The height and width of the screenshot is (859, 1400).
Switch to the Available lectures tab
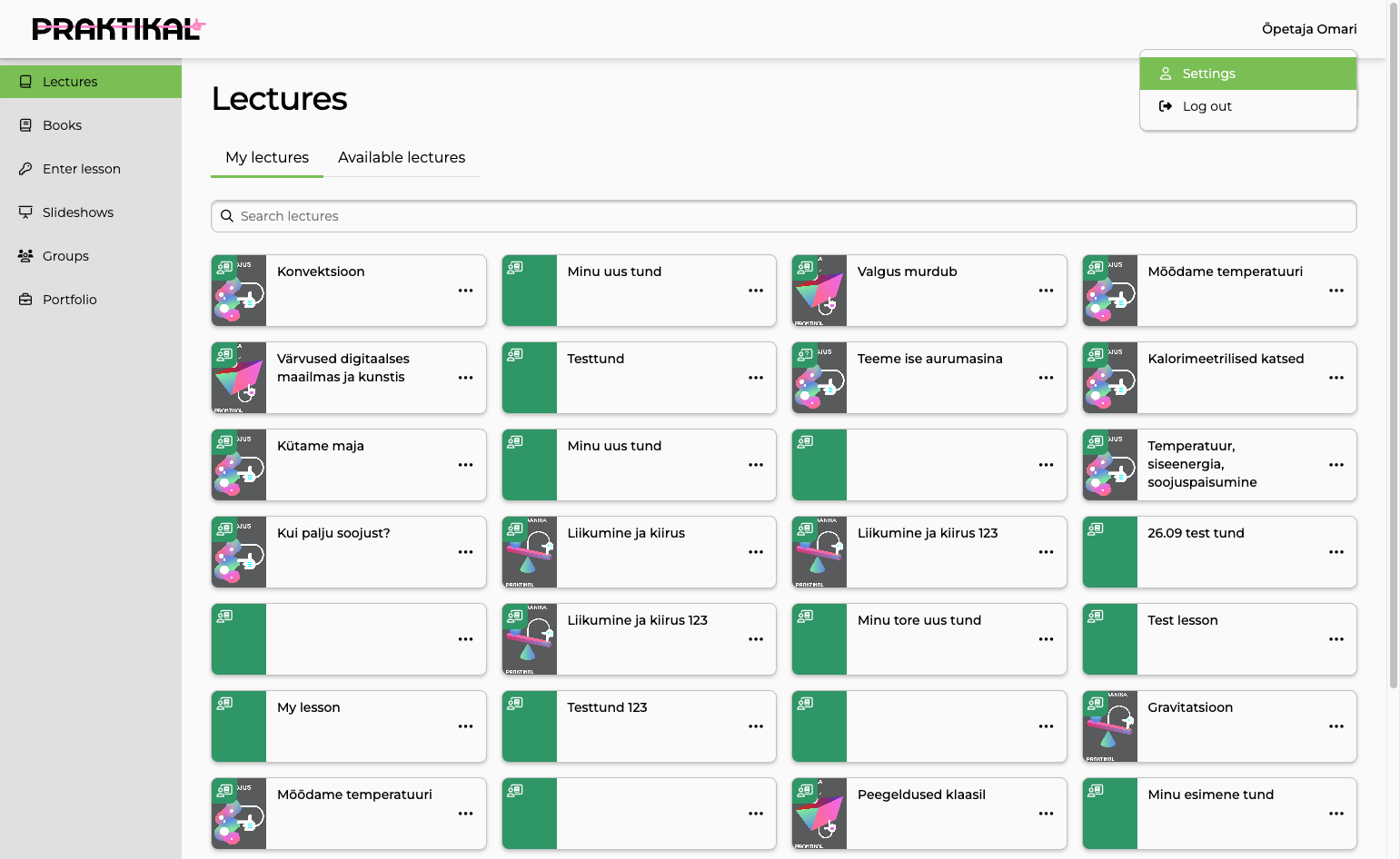pyautogui.click(x=402, y=158)
